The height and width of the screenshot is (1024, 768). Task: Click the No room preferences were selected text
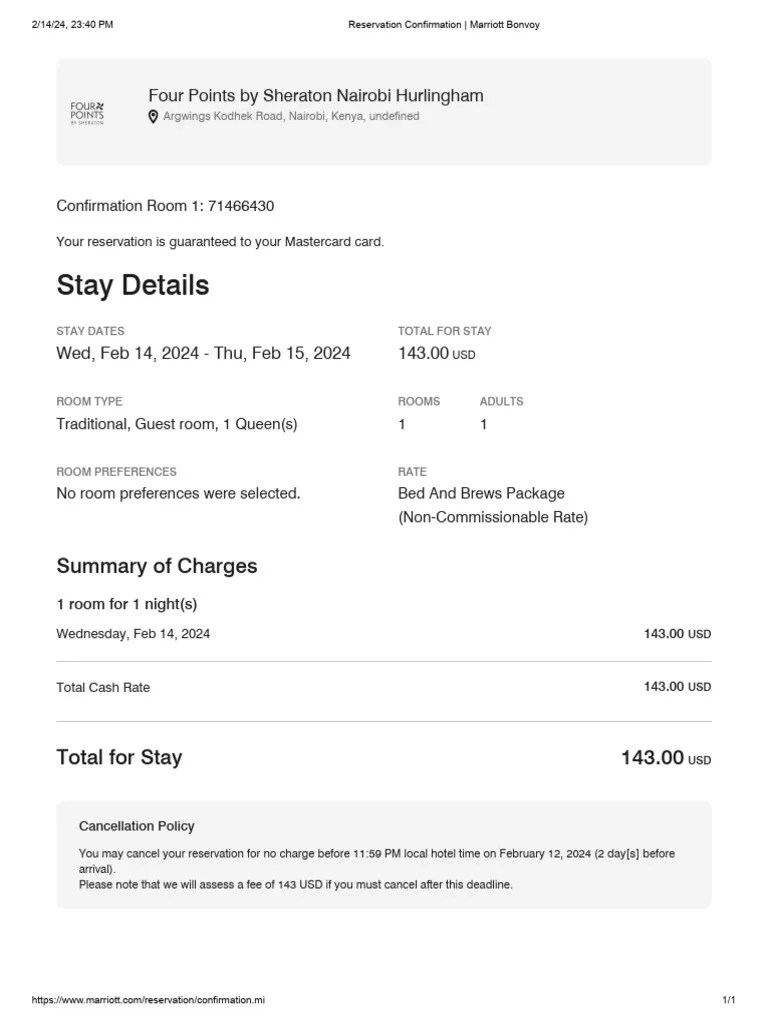[178, 493]
